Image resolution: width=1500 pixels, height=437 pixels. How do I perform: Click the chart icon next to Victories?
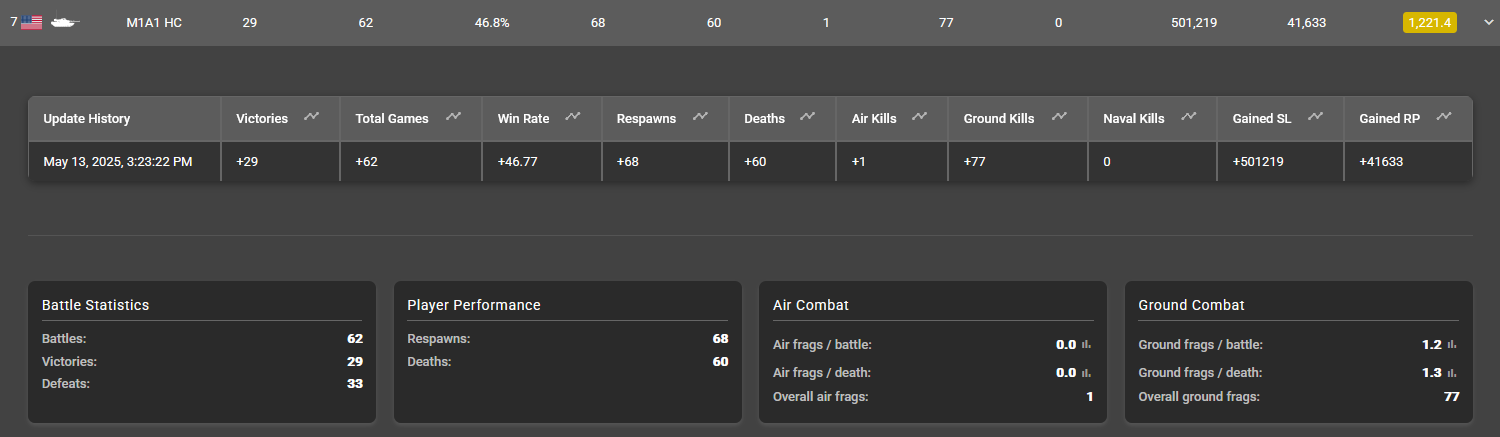pos(311,117)
